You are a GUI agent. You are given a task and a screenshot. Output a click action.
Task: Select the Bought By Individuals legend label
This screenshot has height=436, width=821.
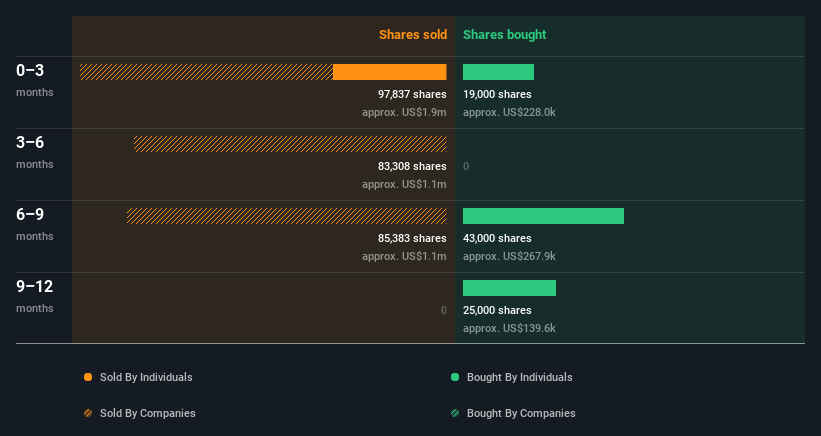(x=519, y=377)
